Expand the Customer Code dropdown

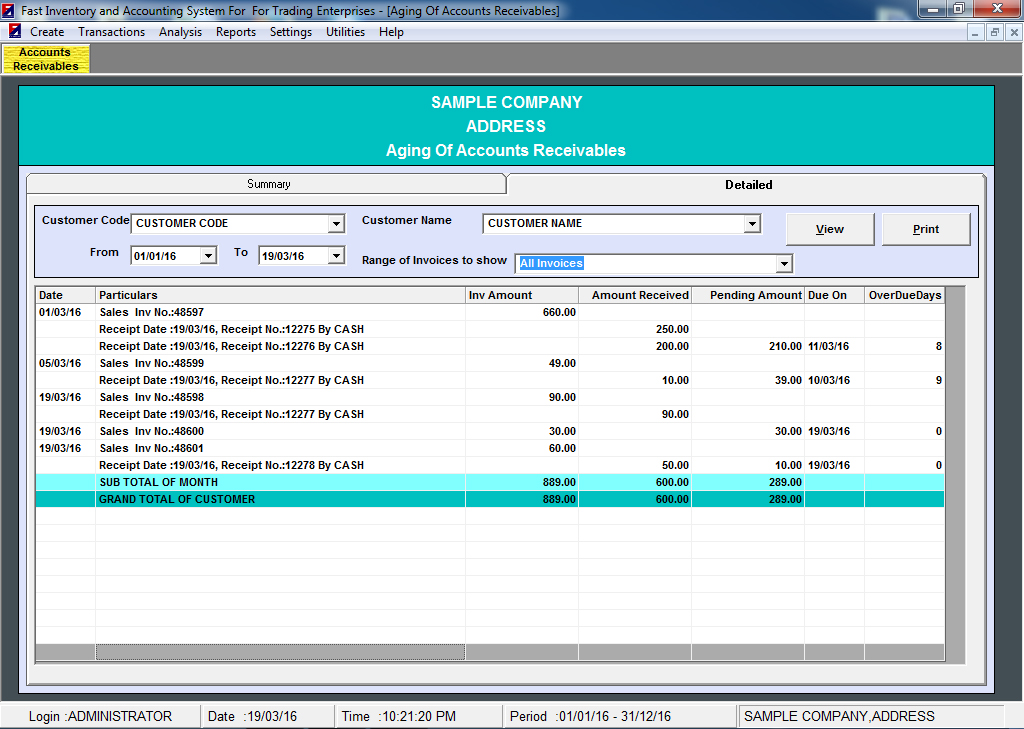336,224
